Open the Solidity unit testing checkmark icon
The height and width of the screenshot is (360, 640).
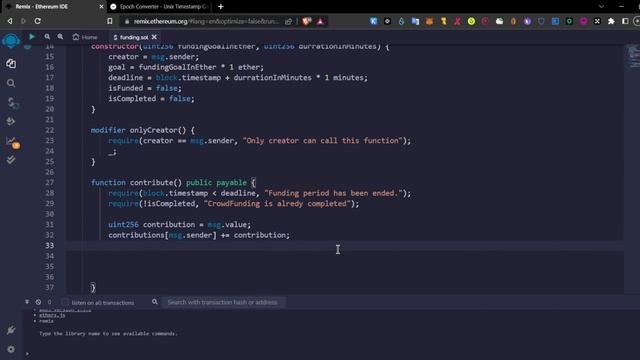point(11,160)
